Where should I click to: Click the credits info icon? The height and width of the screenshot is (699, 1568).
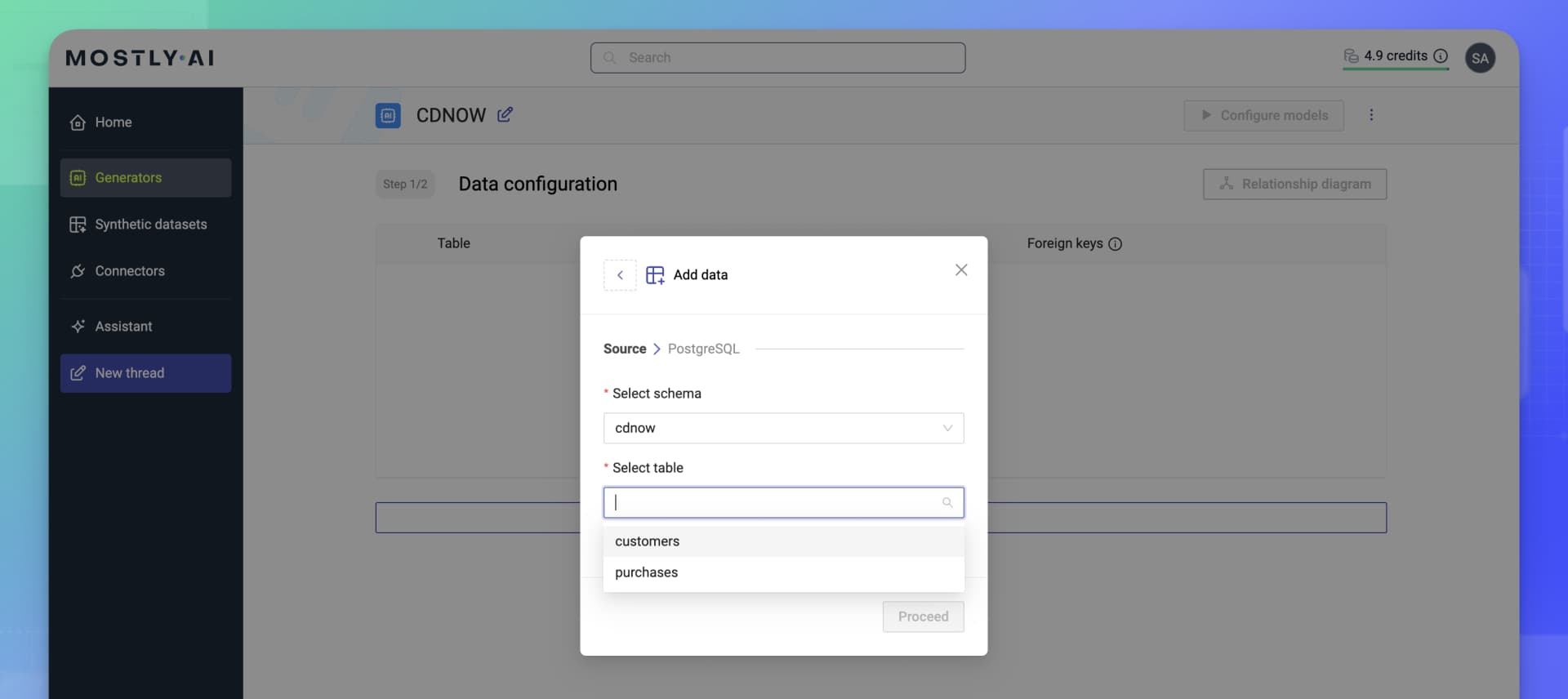point(1441,56)
